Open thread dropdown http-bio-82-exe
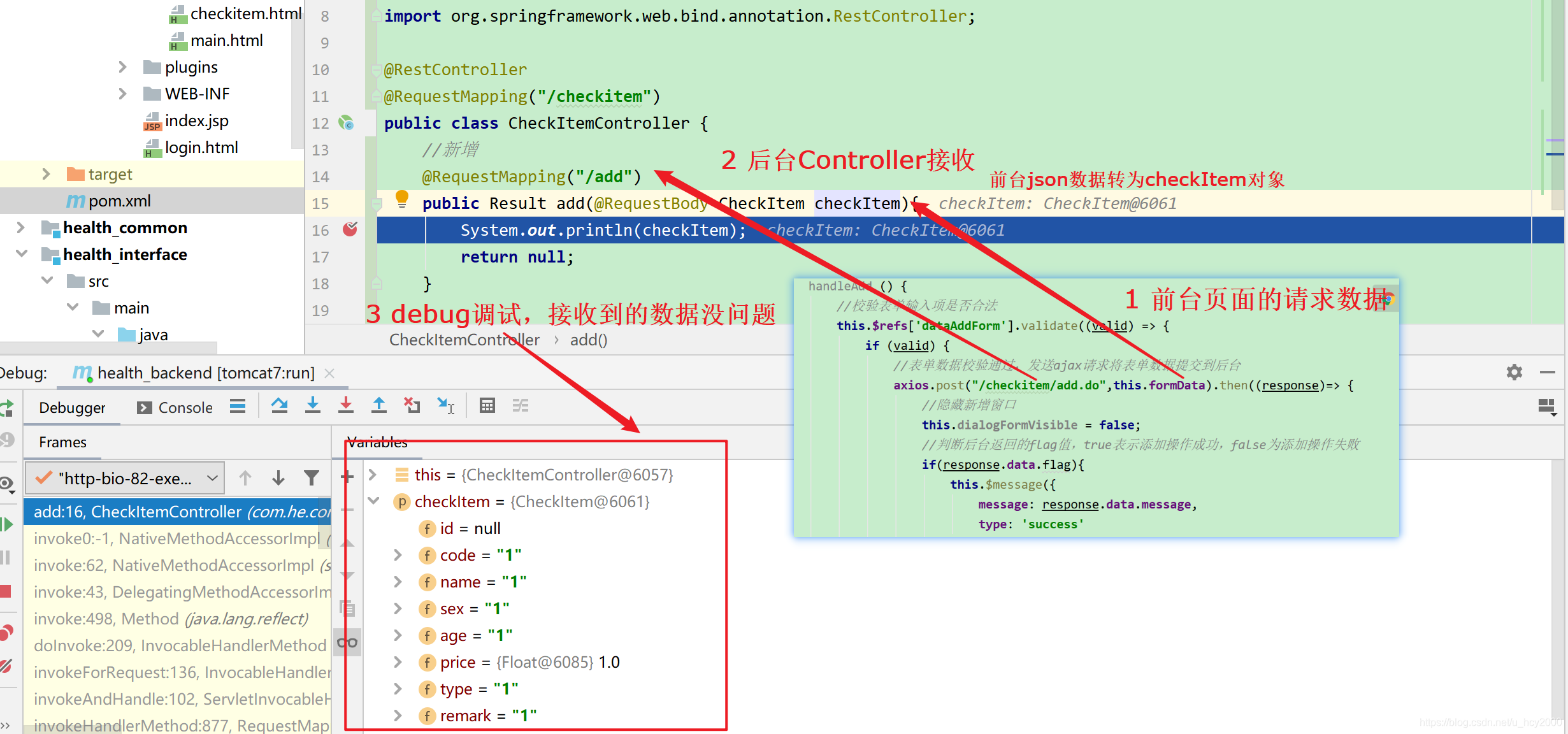 (x=126, y=478)
